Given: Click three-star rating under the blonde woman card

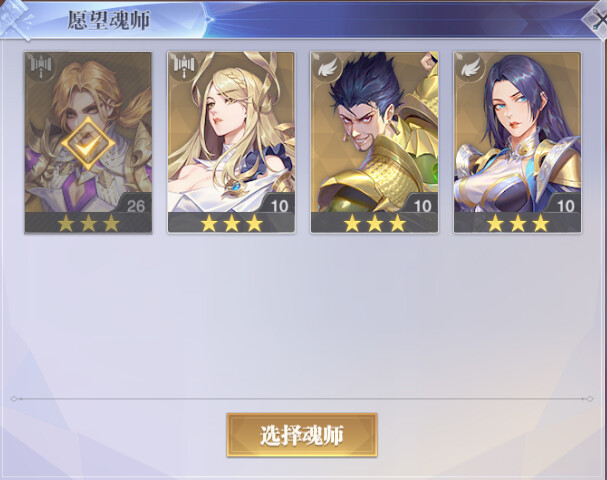Looking at the screenshot, I should click(231, 223).
